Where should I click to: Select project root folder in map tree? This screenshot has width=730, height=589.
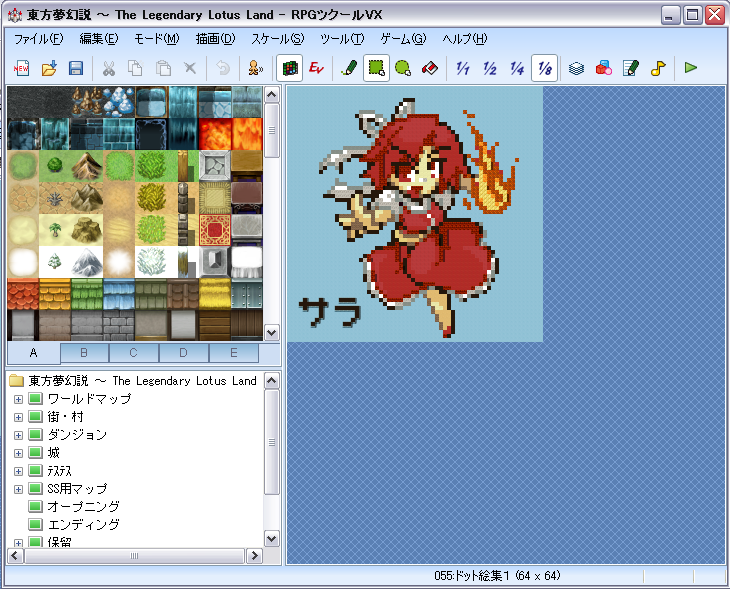coord(142,381)
